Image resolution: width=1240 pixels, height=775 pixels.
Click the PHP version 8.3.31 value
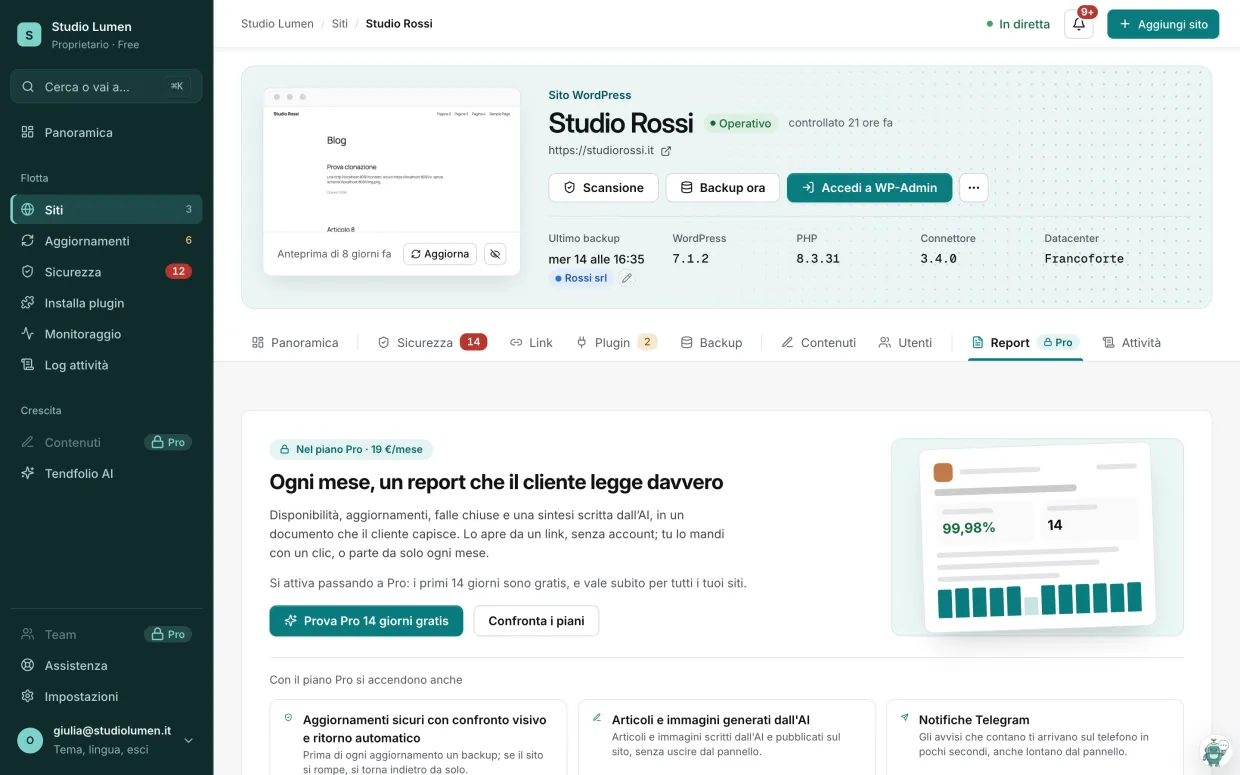coord(818,258)
